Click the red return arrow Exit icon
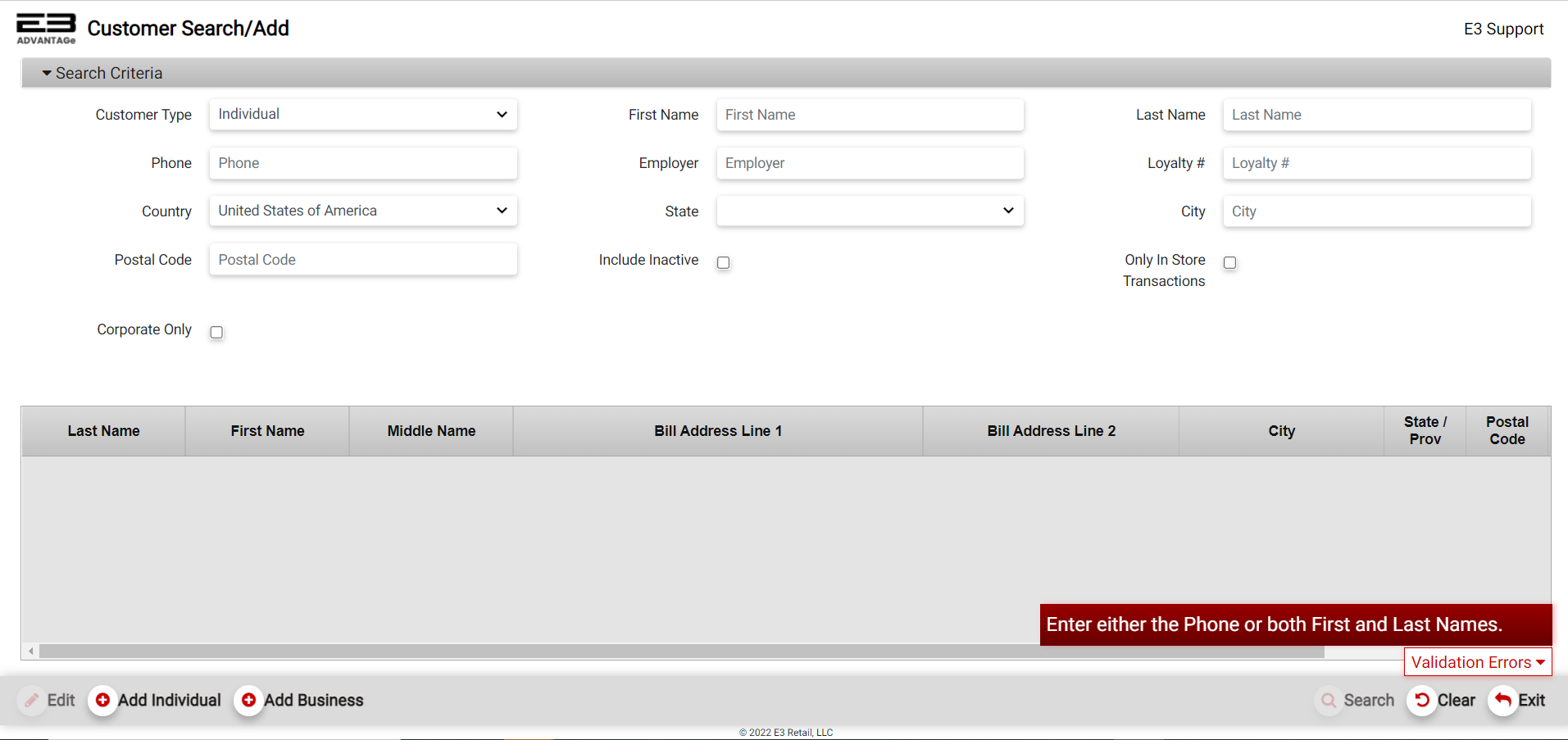 (x=1502, y=700)
